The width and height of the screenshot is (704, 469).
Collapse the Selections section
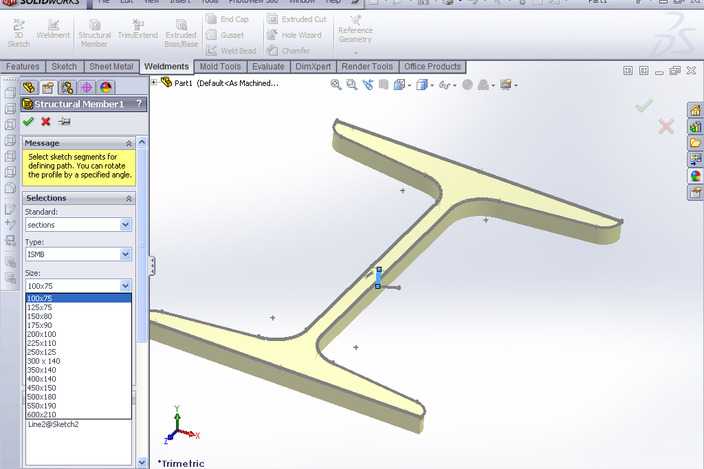[x=129, y=198]
